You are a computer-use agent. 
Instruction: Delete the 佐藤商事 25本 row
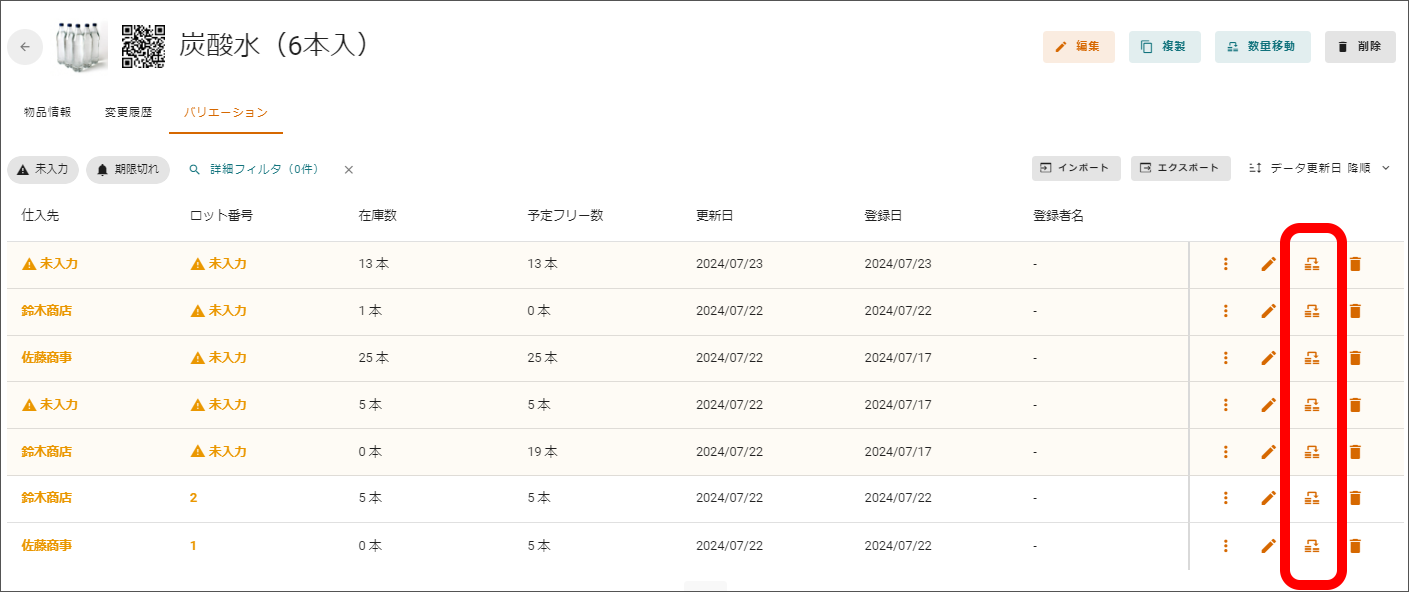point(1355,358)
